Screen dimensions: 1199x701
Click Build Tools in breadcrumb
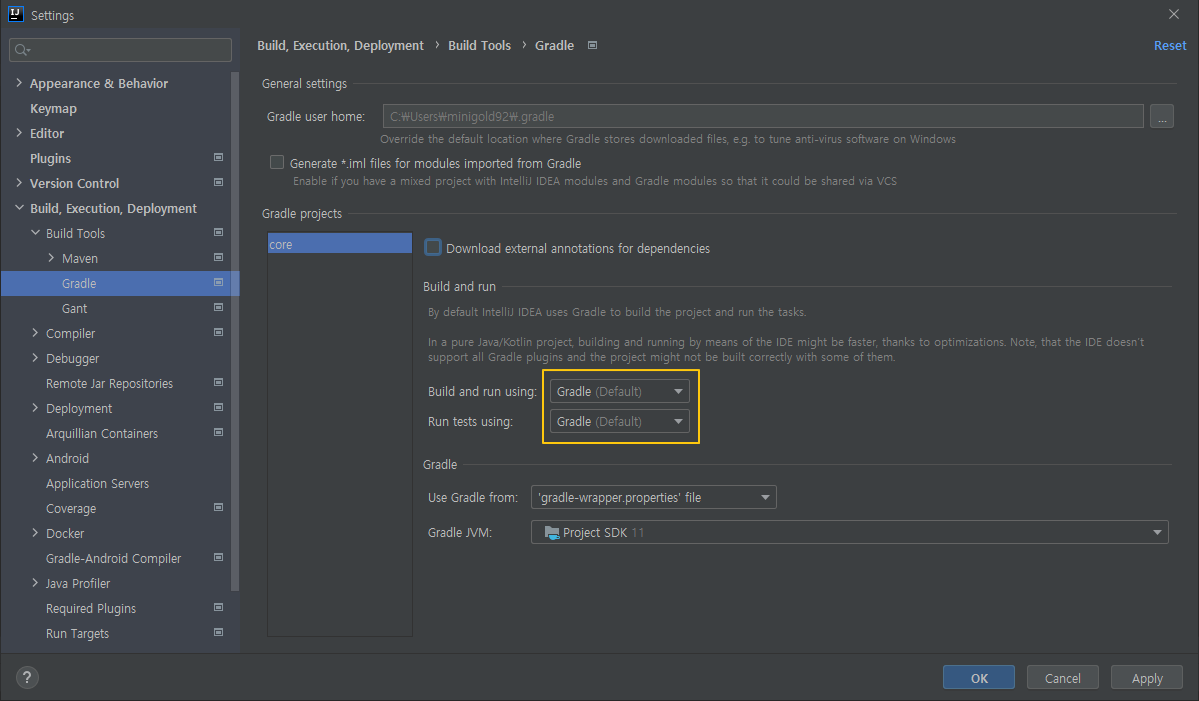pos(479,45)
